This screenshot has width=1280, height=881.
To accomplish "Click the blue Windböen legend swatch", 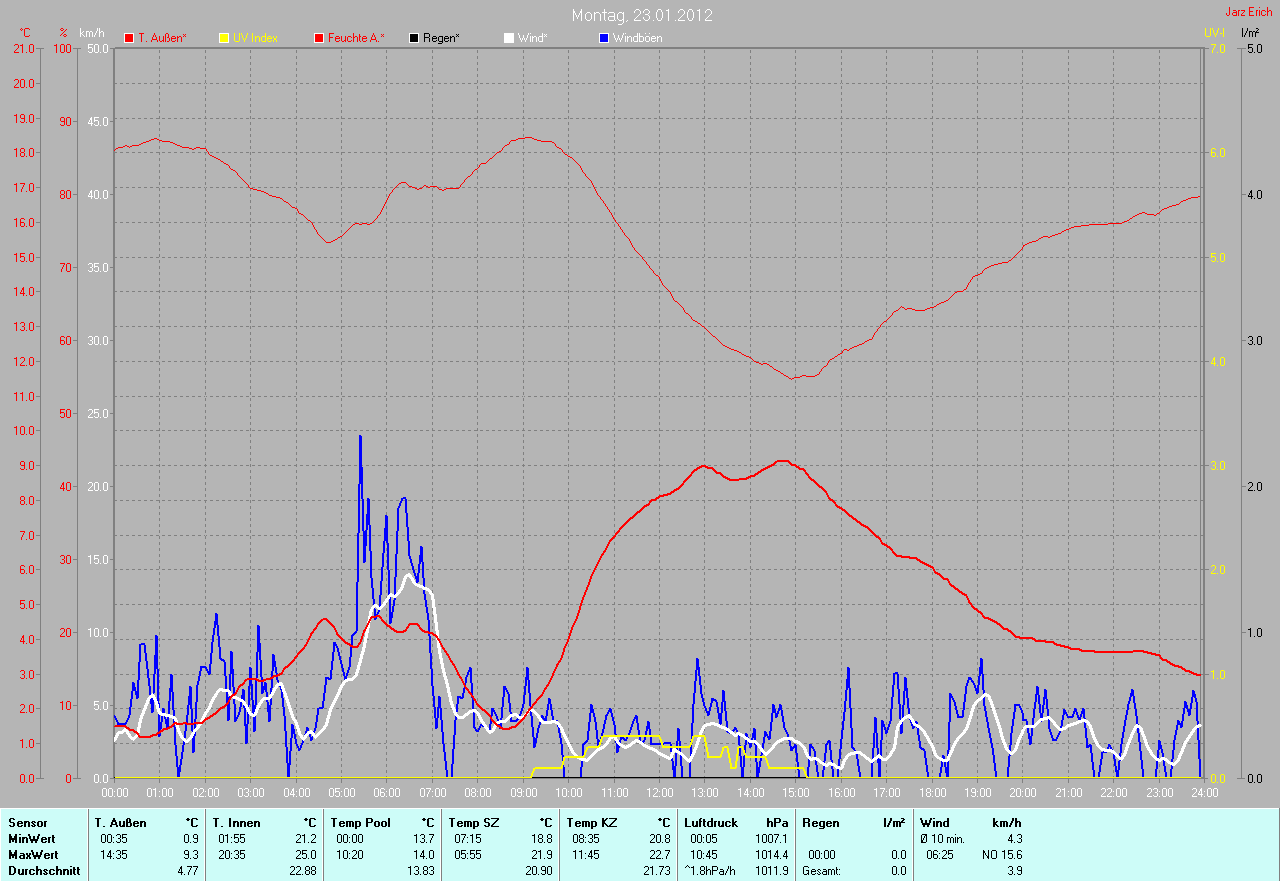I will (x=603, y=38).
